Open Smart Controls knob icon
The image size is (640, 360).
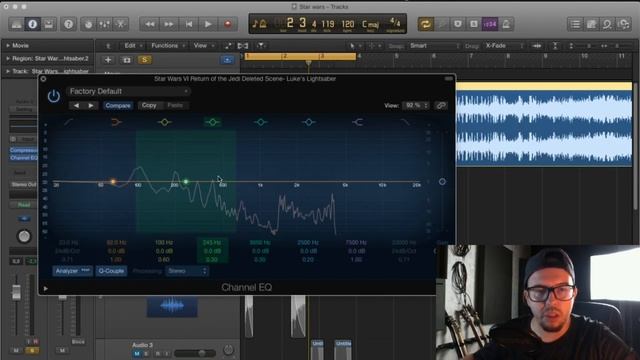pos(88,24)
